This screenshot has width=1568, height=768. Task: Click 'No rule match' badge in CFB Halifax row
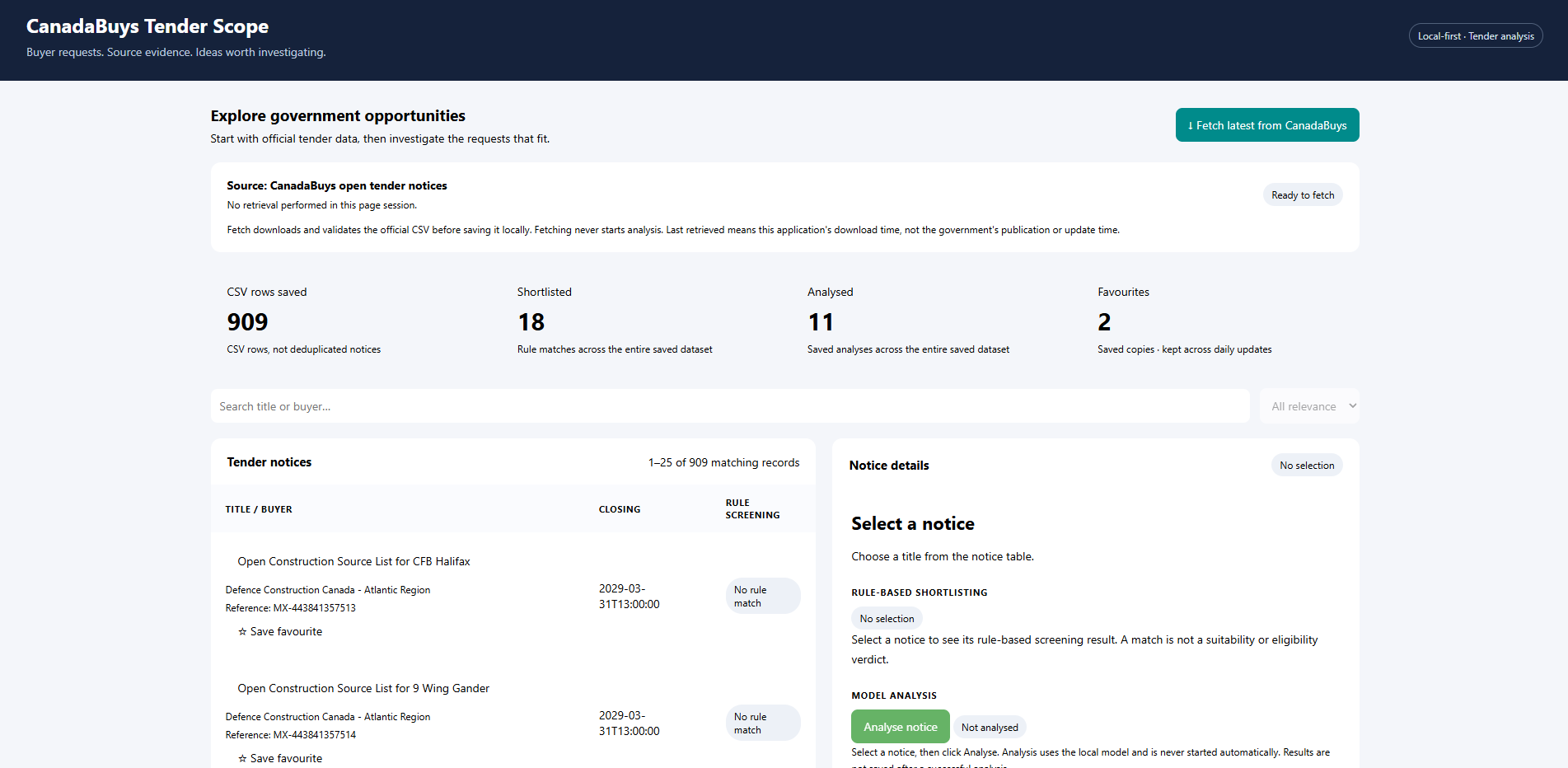(763, 596)
